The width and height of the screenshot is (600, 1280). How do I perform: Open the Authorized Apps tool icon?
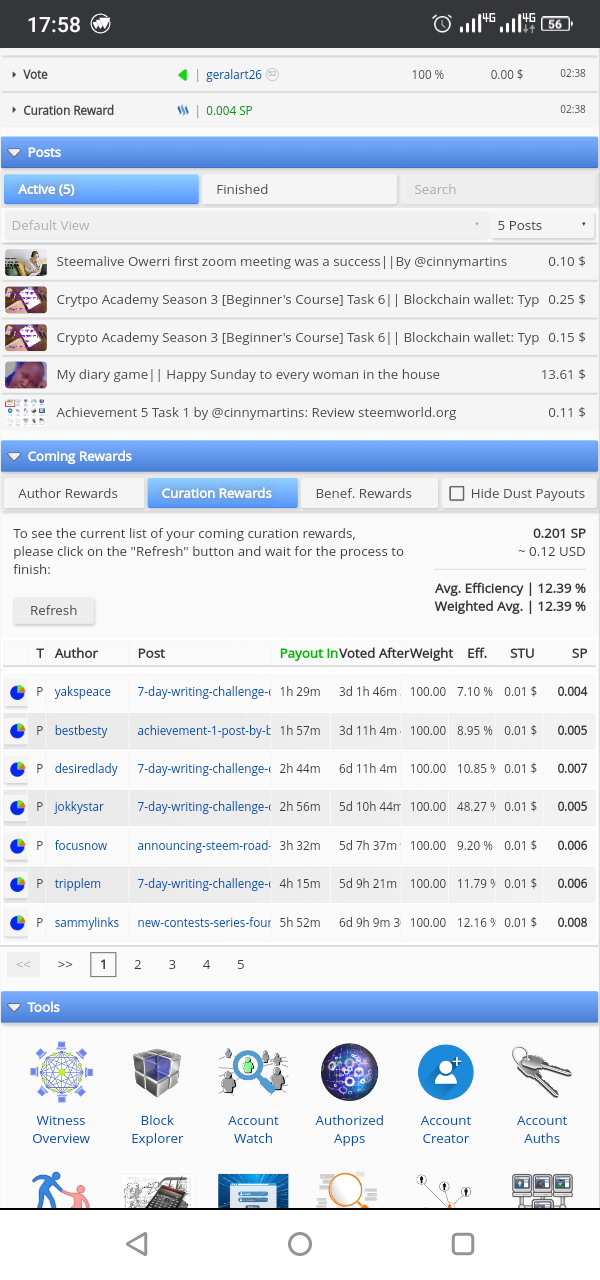click(349, 1073)
